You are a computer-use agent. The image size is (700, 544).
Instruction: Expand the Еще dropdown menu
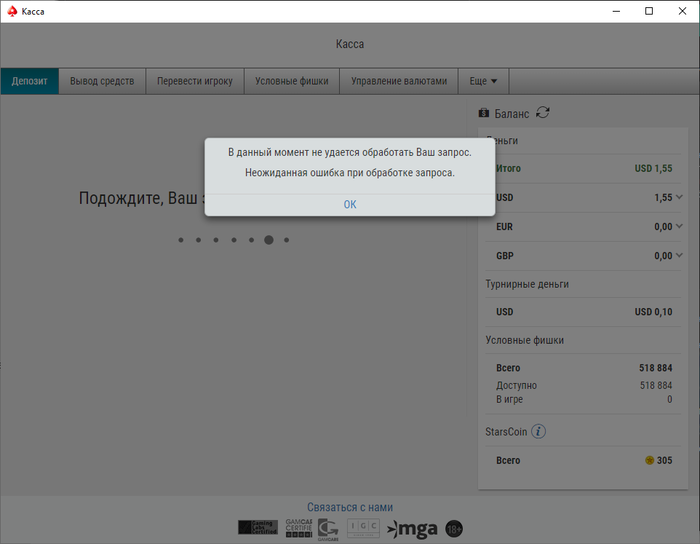pos(483,81)
